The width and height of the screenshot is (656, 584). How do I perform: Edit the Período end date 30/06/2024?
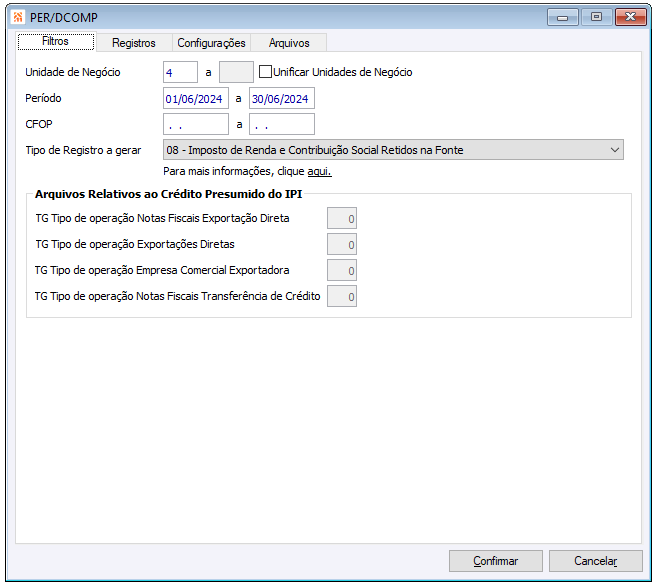282,98
